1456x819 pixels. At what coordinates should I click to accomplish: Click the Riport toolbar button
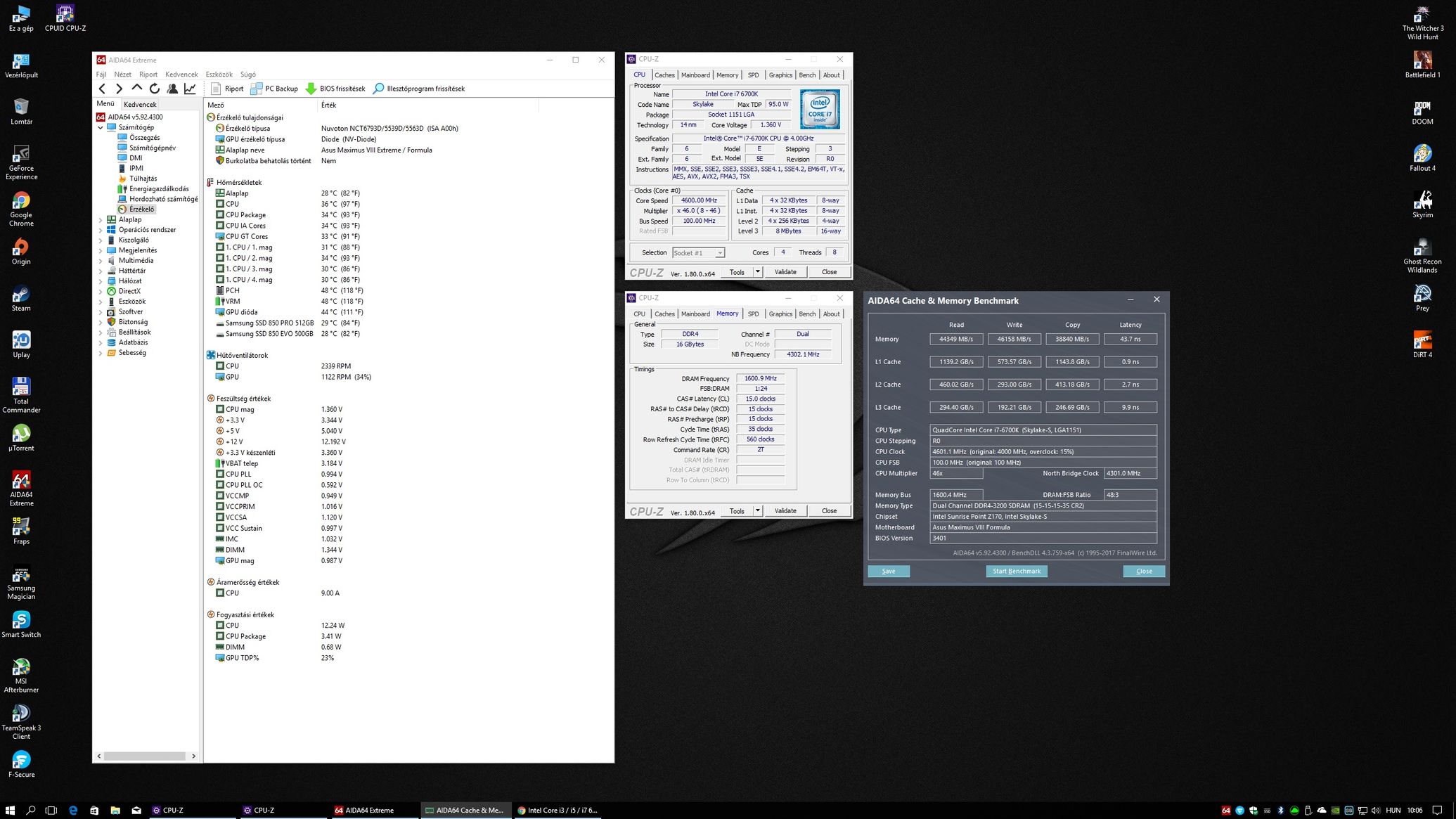coord(226,89)
